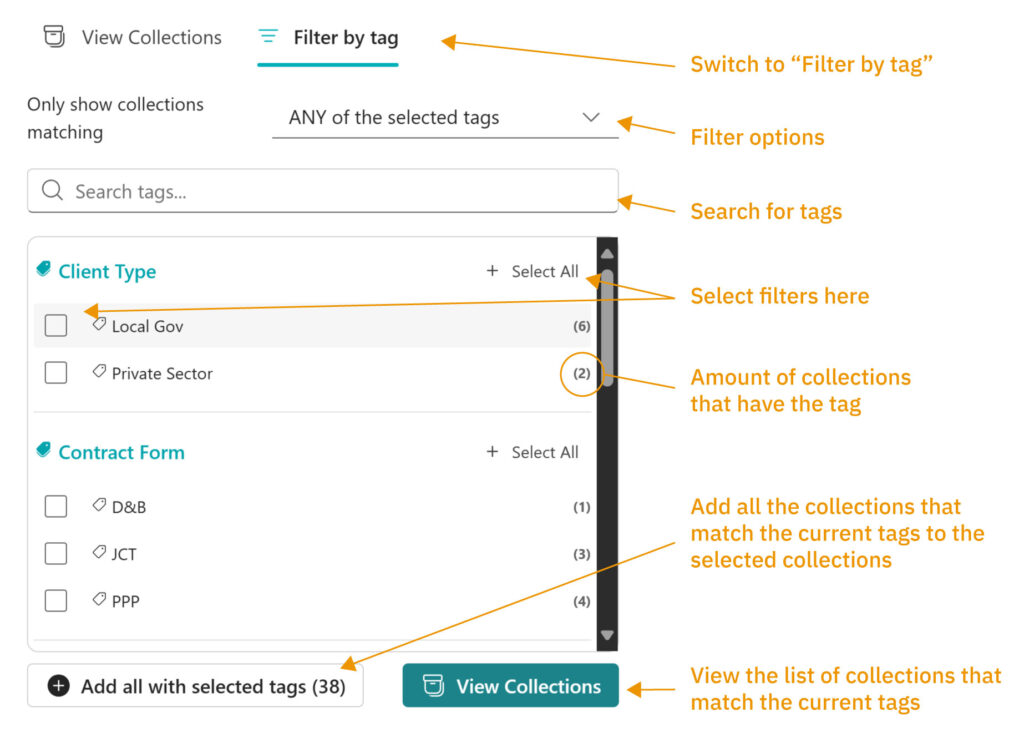
Task: Click the tag icon next to Private Sector
Action: click(x=99, y=372)
